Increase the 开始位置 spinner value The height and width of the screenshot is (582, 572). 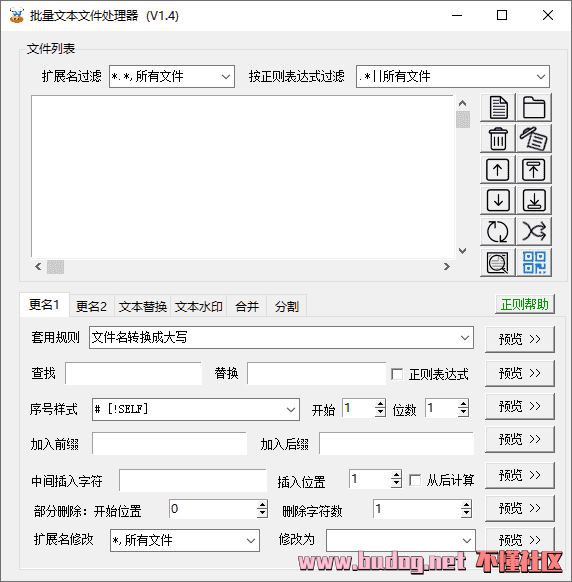(x=262, y=504)
